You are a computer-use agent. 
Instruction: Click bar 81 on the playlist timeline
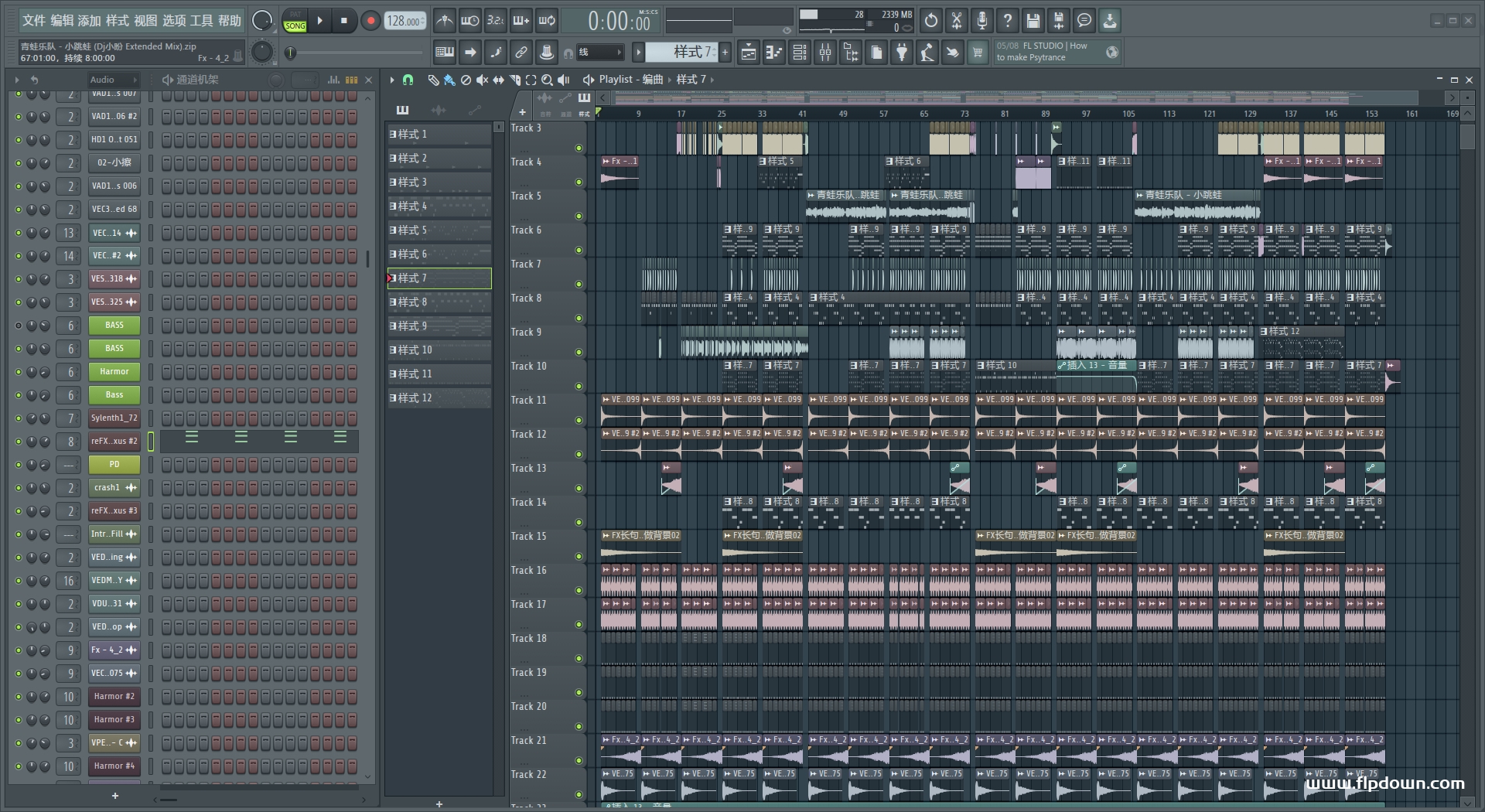[x=1005, y=114]
